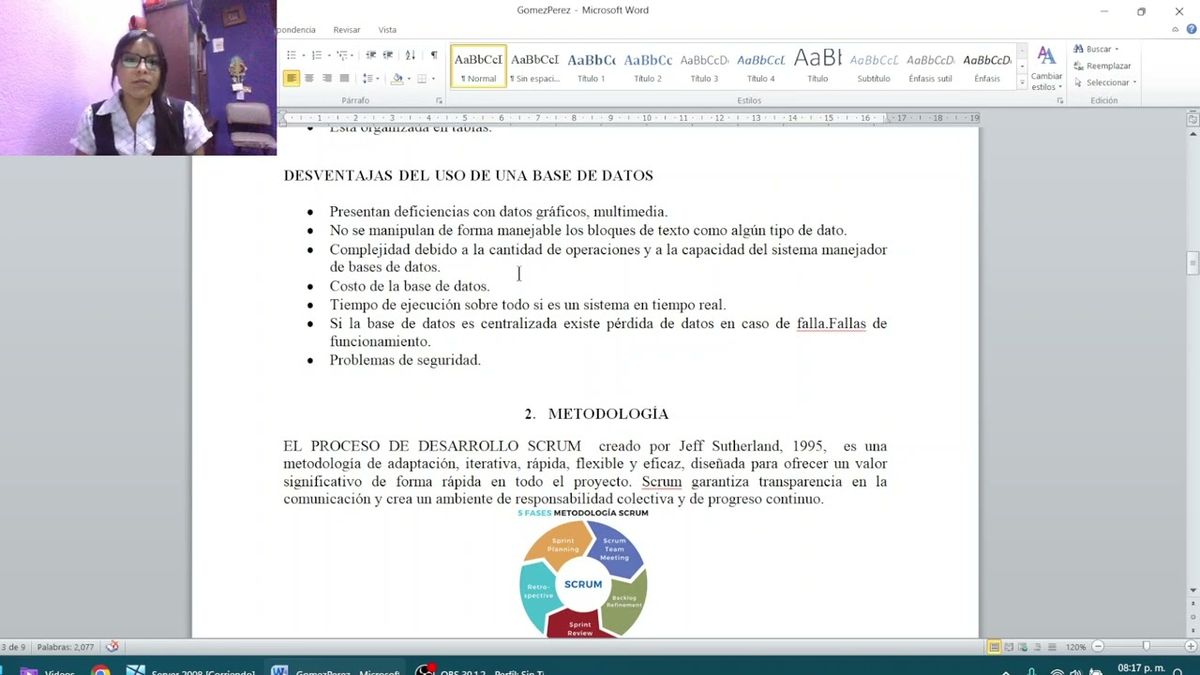Open the Párrafo dialog launcher
The height and width of the screenshot is (675, 1200).
tap(439, 101)
